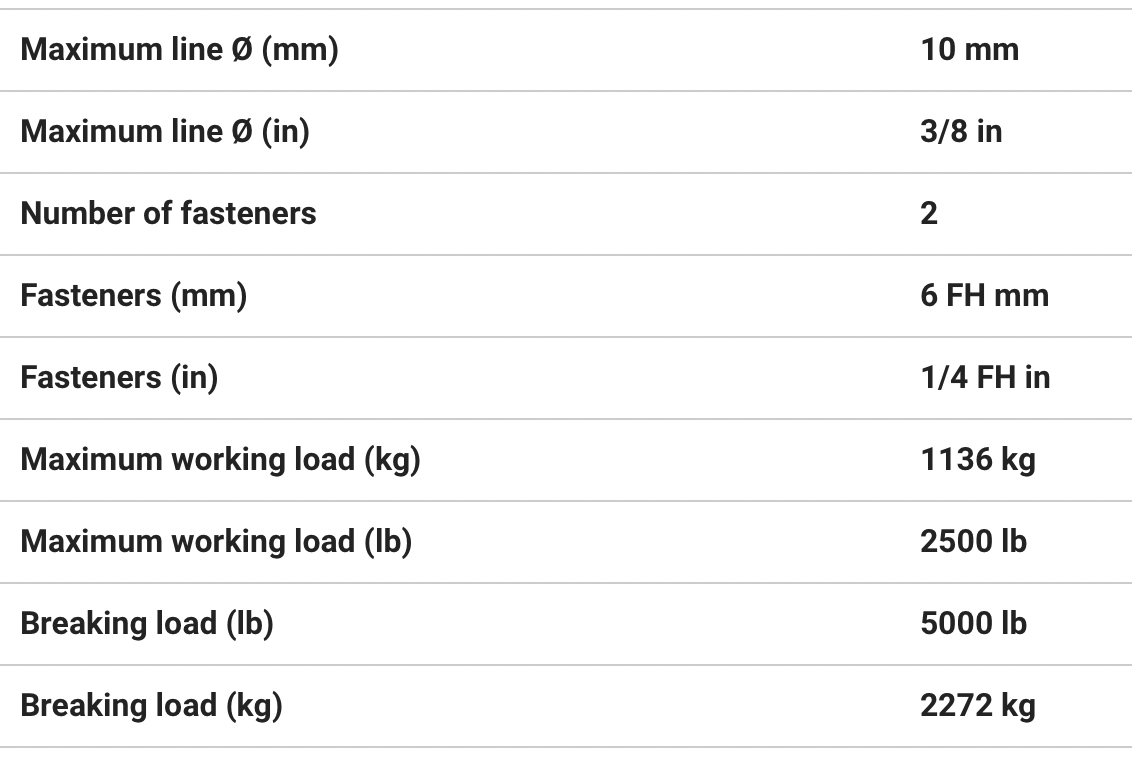The height and width of the screenshot is (774, 1132).
Task: Select the 3/8 in value
Action: [960, 131]
